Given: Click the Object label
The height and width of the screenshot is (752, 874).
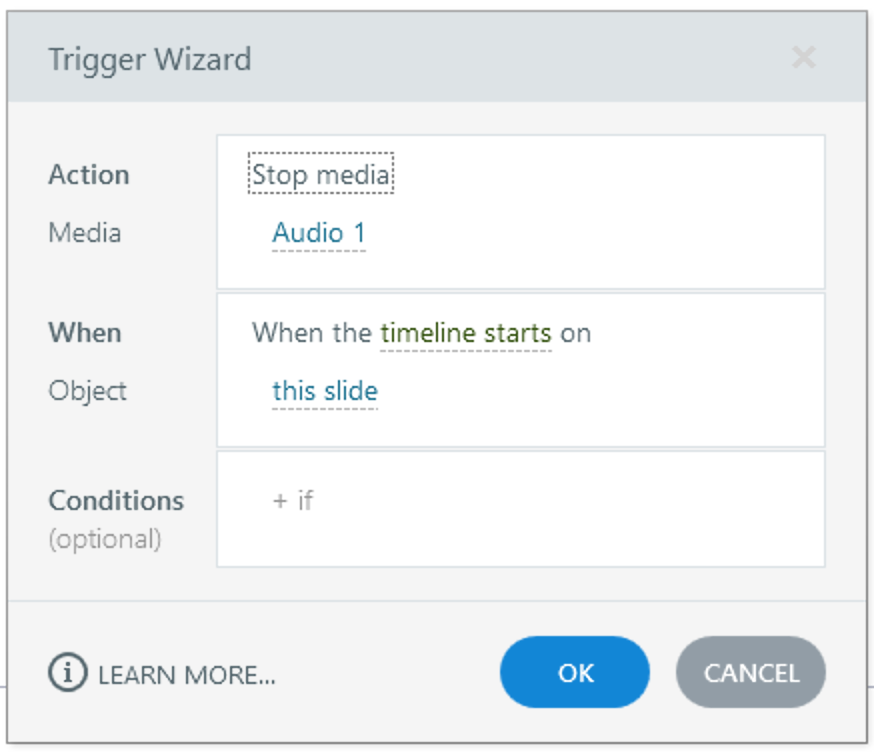Looking at the screenshot, I should coord(88,391).
